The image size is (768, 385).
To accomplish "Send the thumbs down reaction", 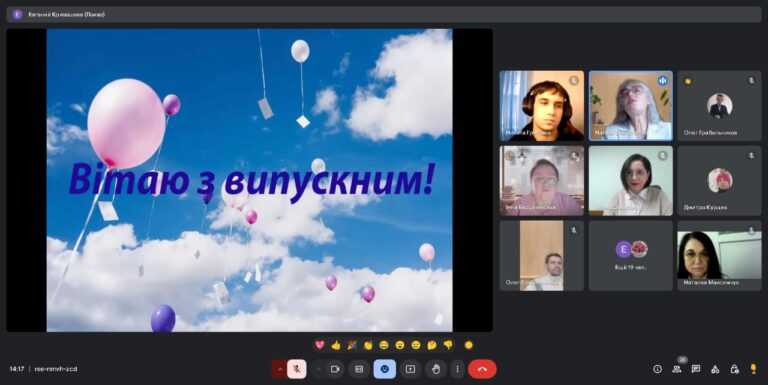I will [x=448, y=345].
